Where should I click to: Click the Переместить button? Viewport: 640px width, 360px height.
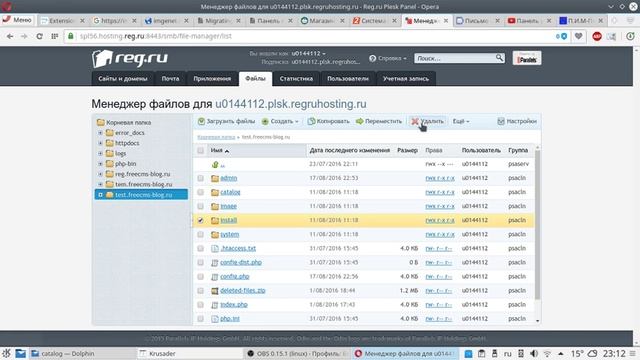tap(379, 121)
